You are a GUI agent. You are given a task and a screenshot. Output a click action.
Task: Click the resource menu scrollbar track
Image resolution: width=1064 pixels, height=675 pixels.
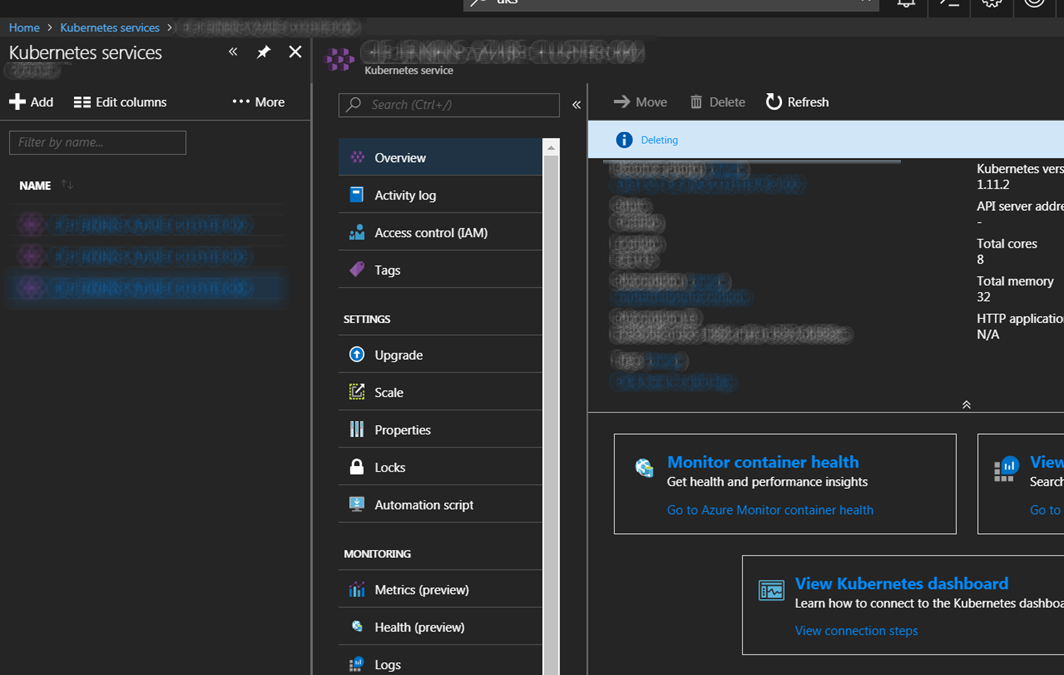click(551, 415)
